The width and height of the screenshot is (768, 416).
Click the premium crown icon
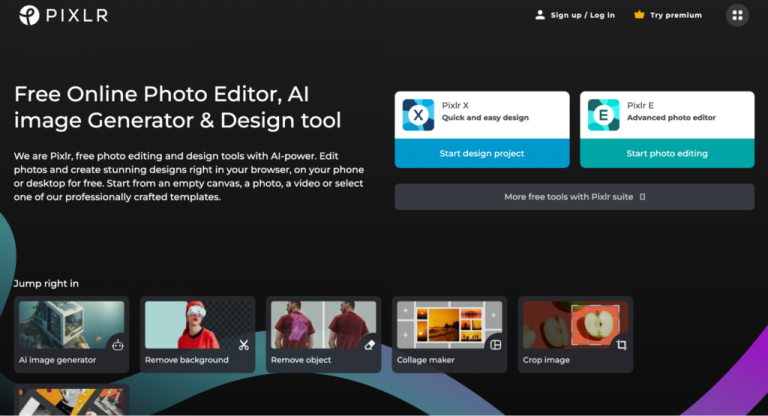coord(639,15)
